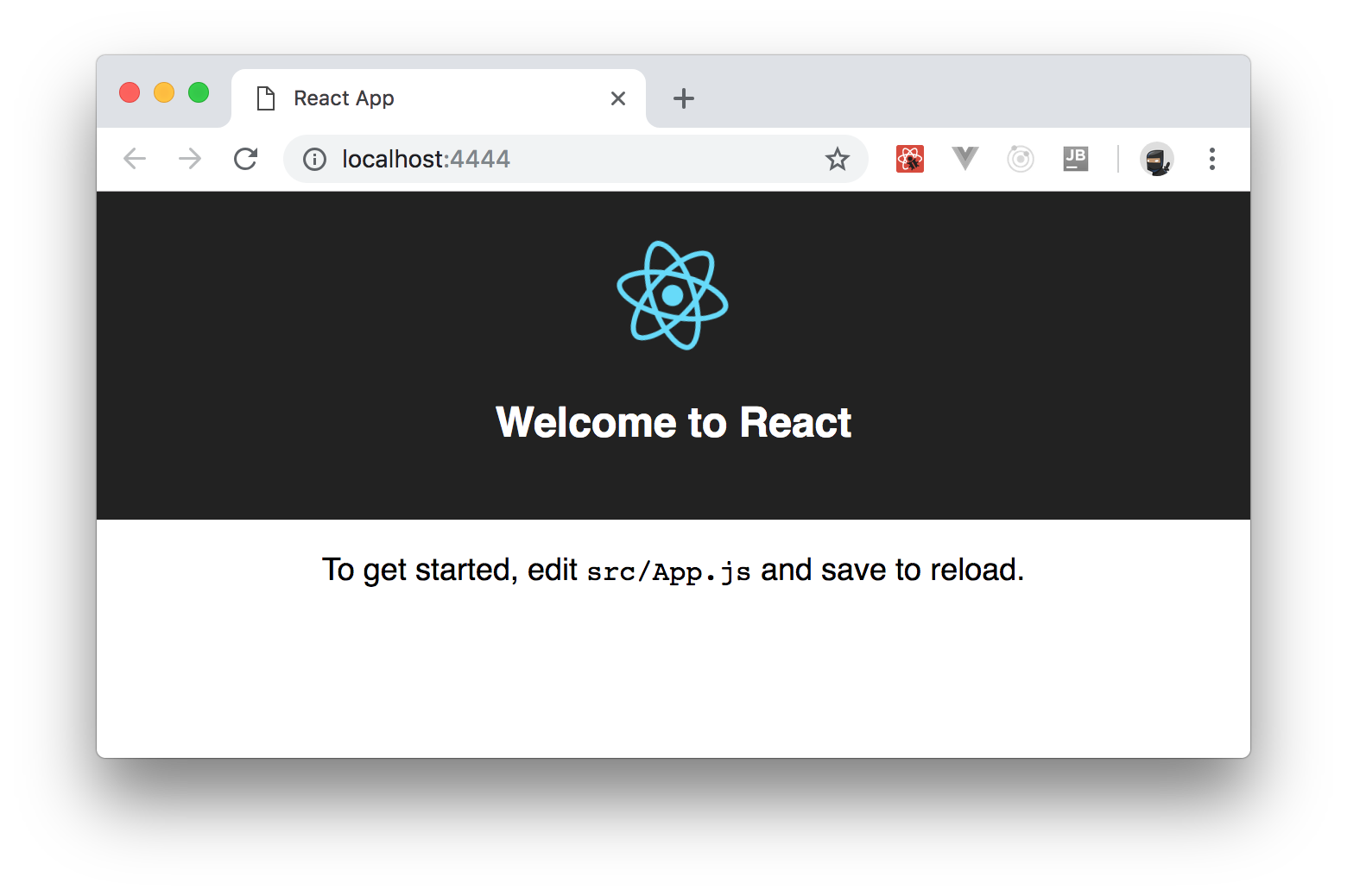The image size is (1347, 896).
Task: Click the spinning React logo
Action: (x=673, y=295)
